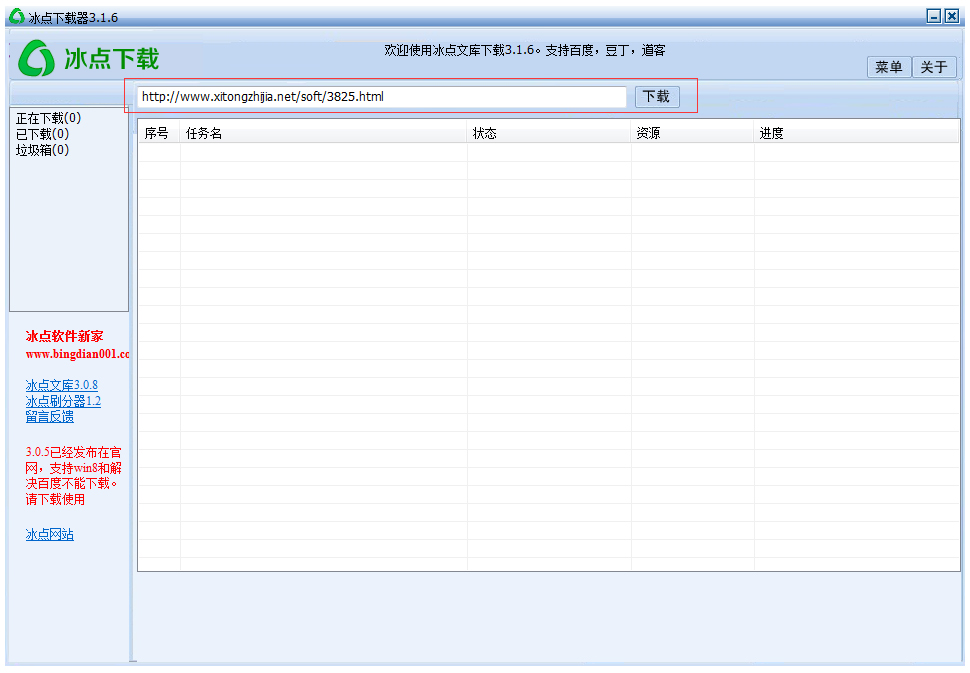The height and width of the screenshot is (673, 970).
Task: Open the 冰点刷分器1.2 link
Action: (63, 401)
